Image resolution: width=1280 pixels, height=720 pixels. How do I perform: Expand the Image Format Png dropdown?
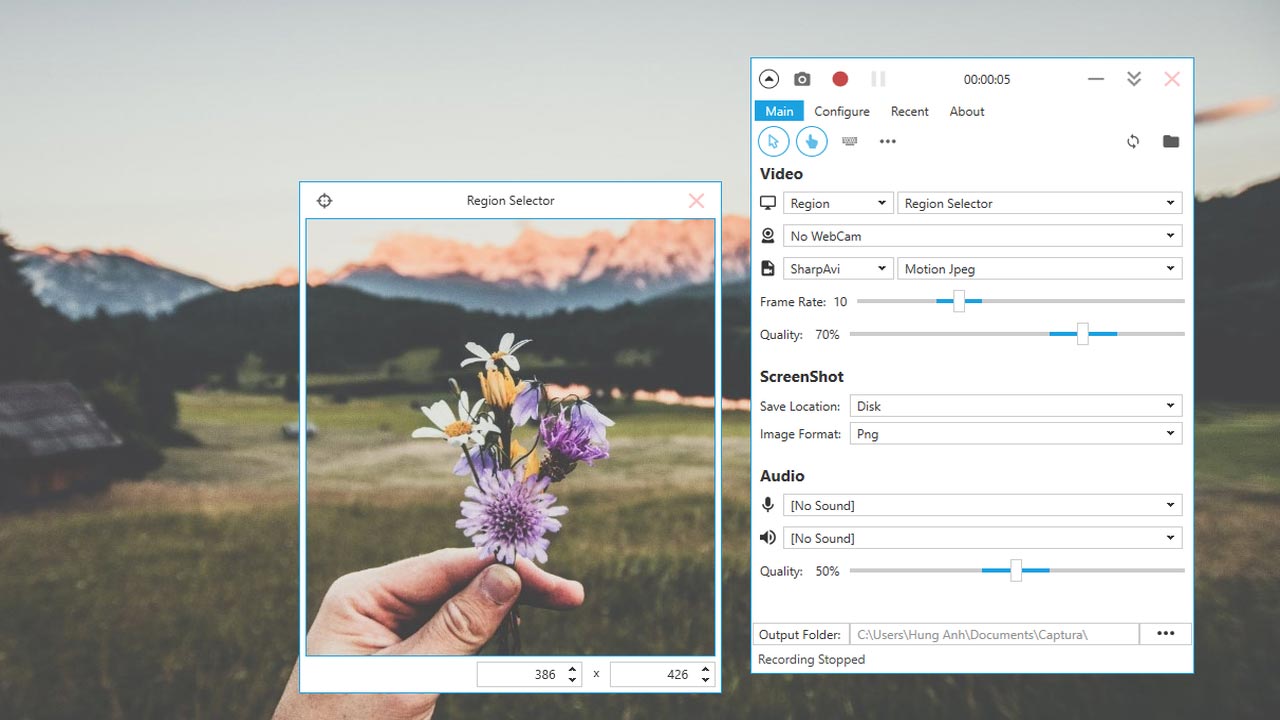tap(1015, 434)
